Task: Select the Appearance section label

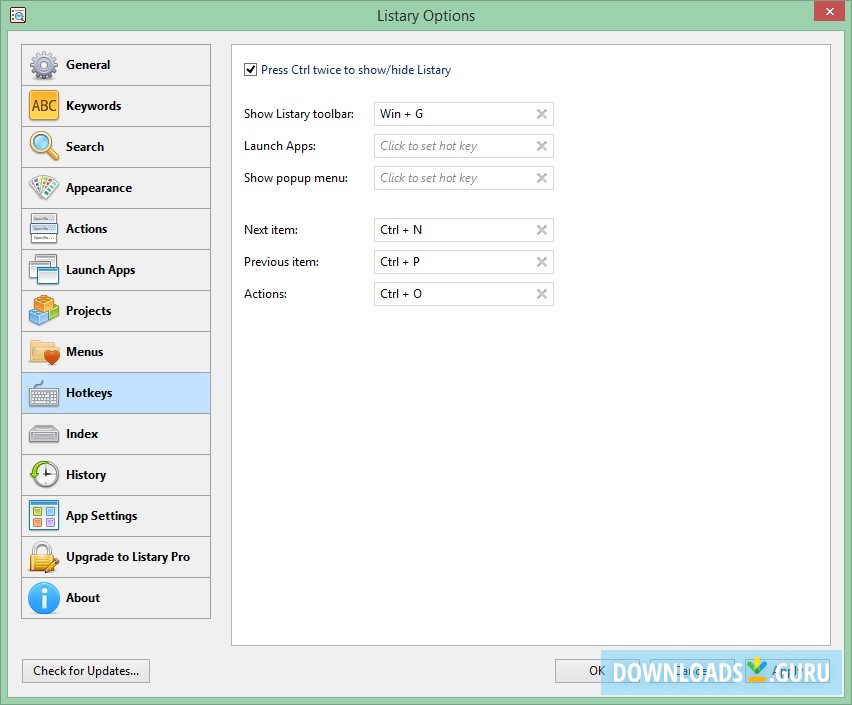Action: (99, 188)
